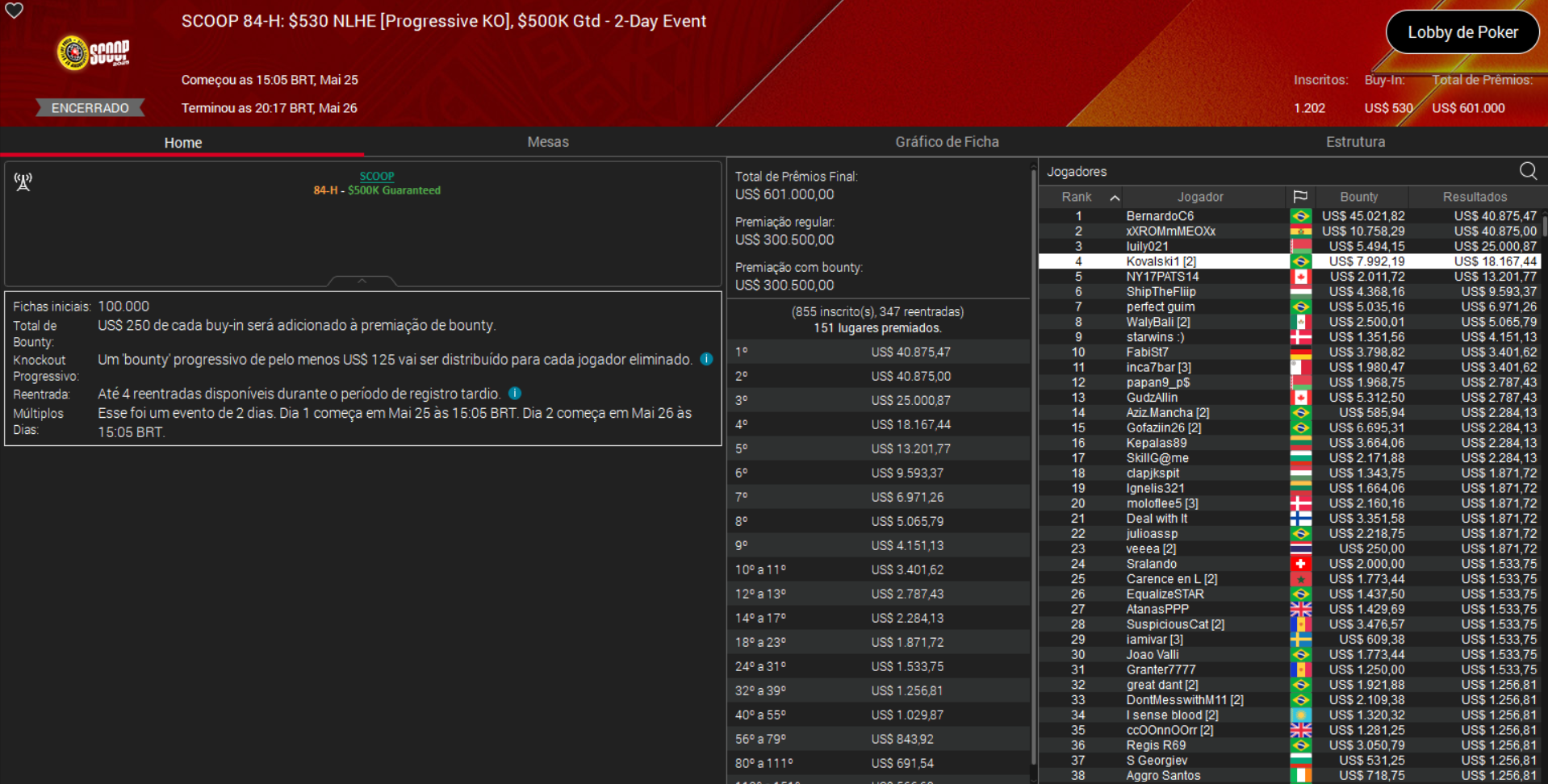Select player row GudzAllin
This screenshot has width=1548, height=784.
coord(1290,398)
